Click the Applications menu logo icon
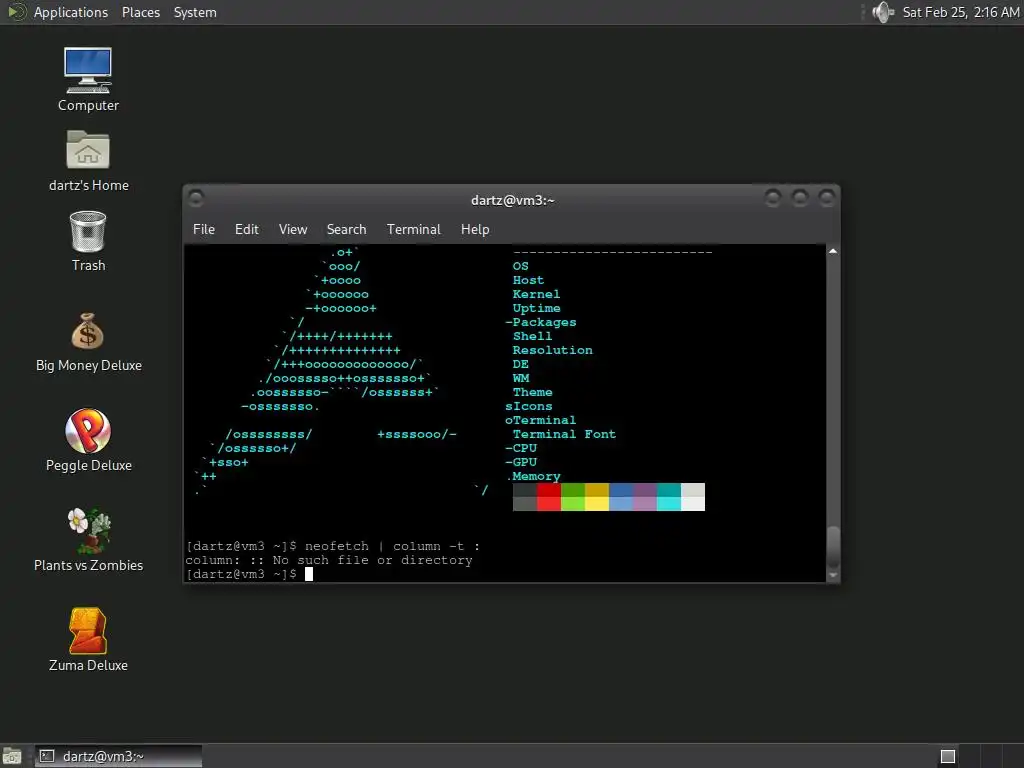Viewport: 1024px width, 768px height. point(16,12)
